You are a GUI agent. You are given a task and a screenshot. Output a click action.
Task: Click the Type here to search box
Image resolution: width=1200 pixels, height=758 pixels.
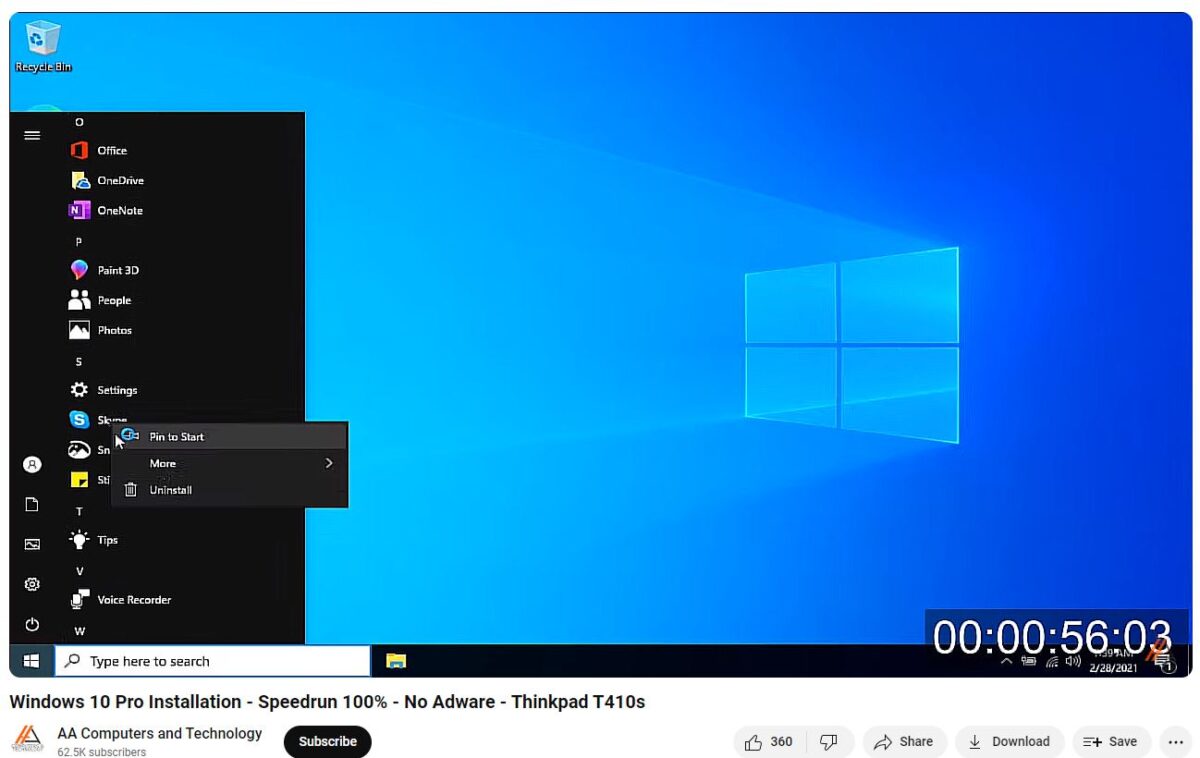point(212,661)
